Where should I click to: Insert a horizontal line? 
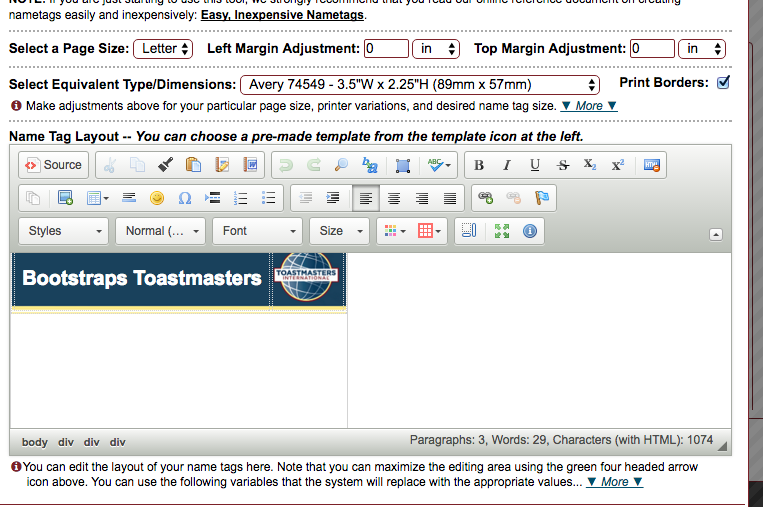click(x=129, y=198)
